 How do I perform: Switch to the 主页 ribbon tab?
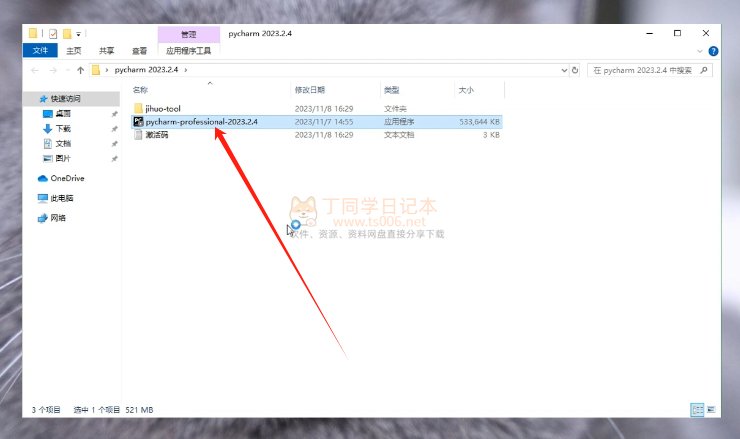74,51
